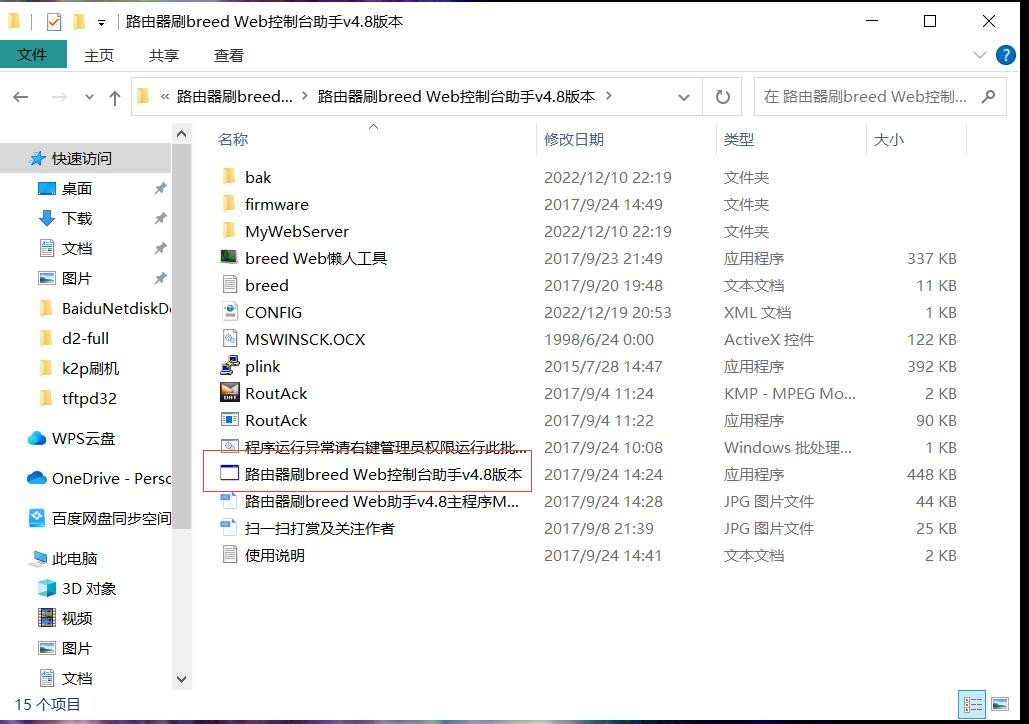Switch to details view layout
The width and height of the screenshot is (1029, 724).
pyautogui.click(x=970, y=704)
